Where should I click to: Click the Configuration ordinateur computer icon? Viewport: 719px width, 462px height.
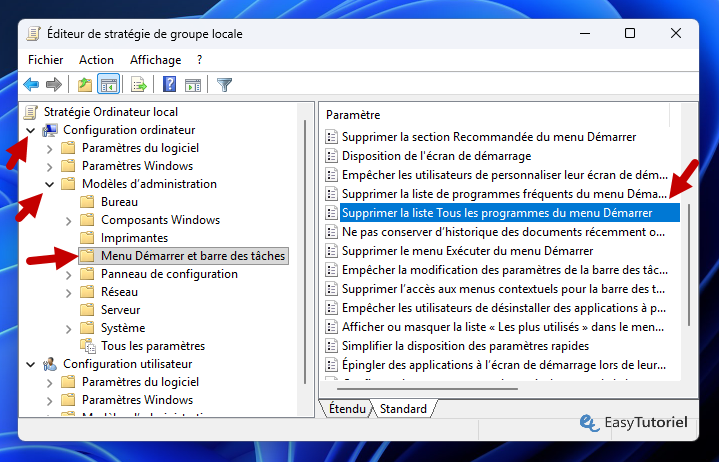(50, 130)
